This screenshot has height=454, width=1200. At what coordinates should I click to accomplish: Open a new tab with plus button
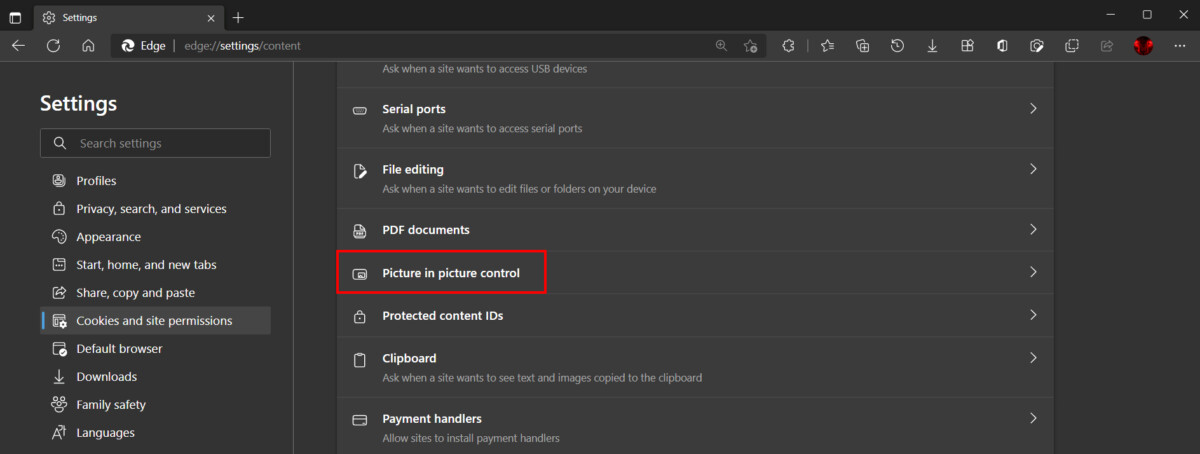tap(238, 17)
